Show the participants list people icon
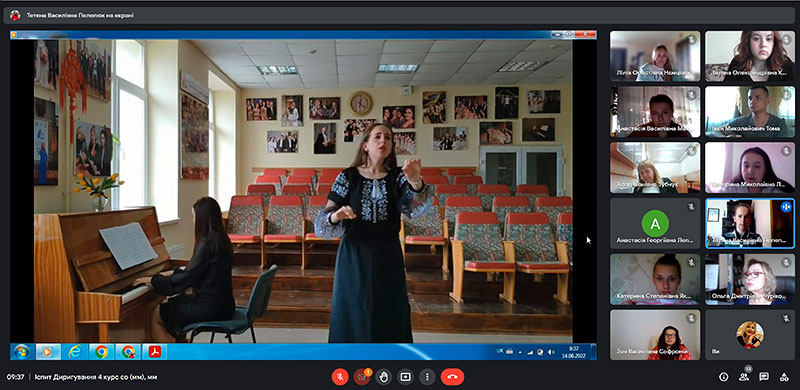Image resolution: width=800 pixels, height=390 pixels. [x=744, y=377]
